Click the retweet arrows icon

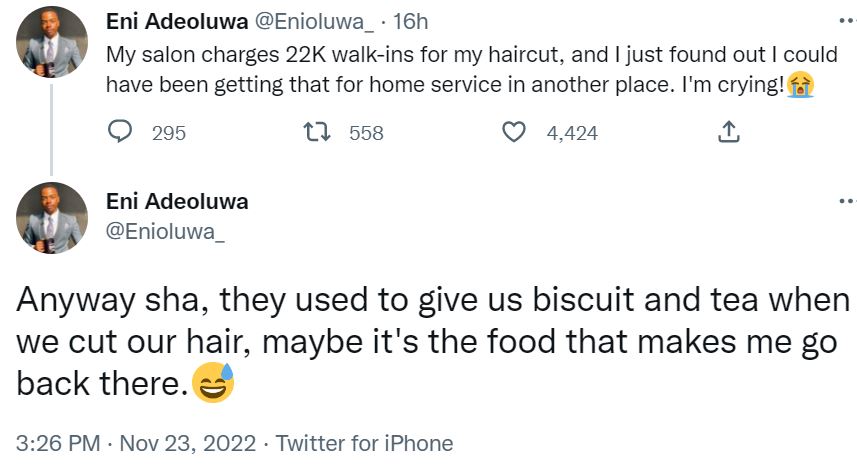click(317, 132)
